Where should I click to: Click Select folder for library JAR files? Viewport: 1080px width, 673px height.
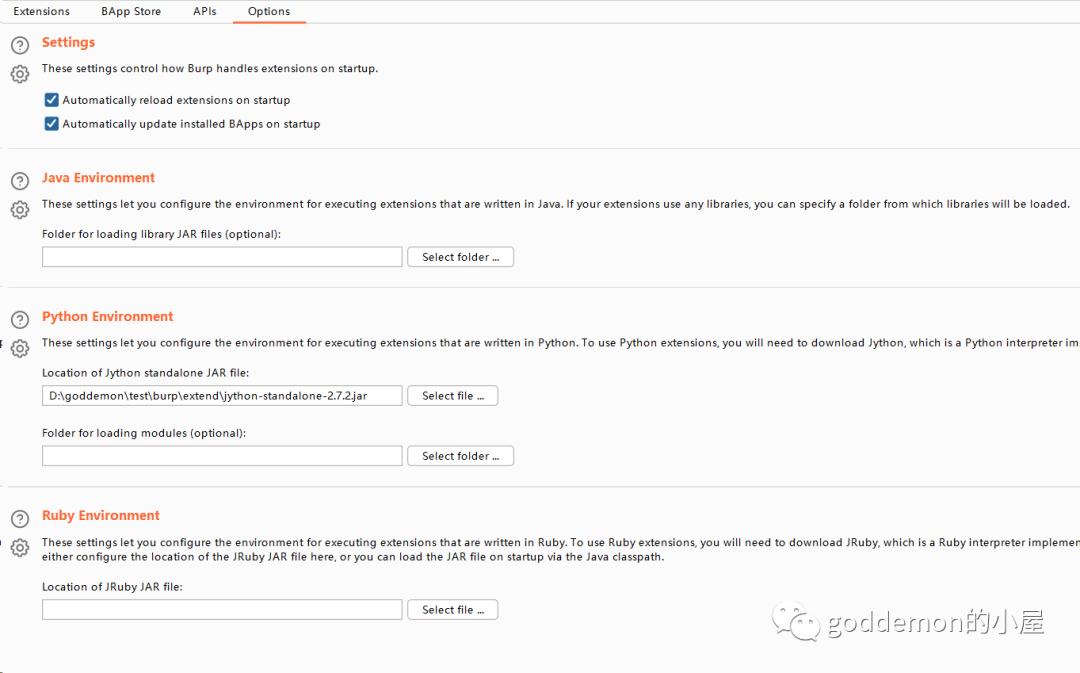tap(460, 257)
